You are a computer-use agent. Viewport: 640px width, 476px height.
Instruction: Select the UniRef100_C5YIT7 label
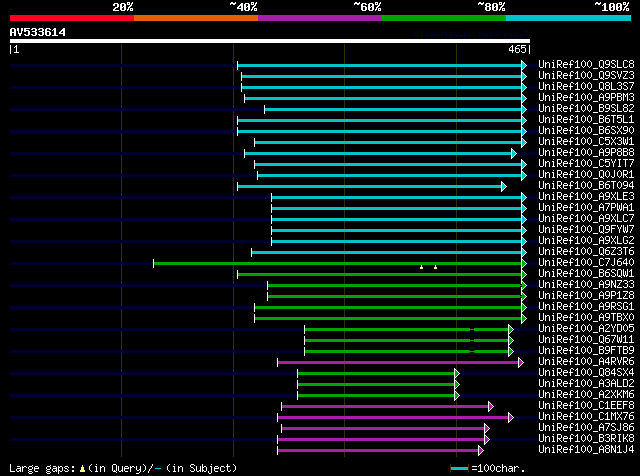[x=586, y=163]
